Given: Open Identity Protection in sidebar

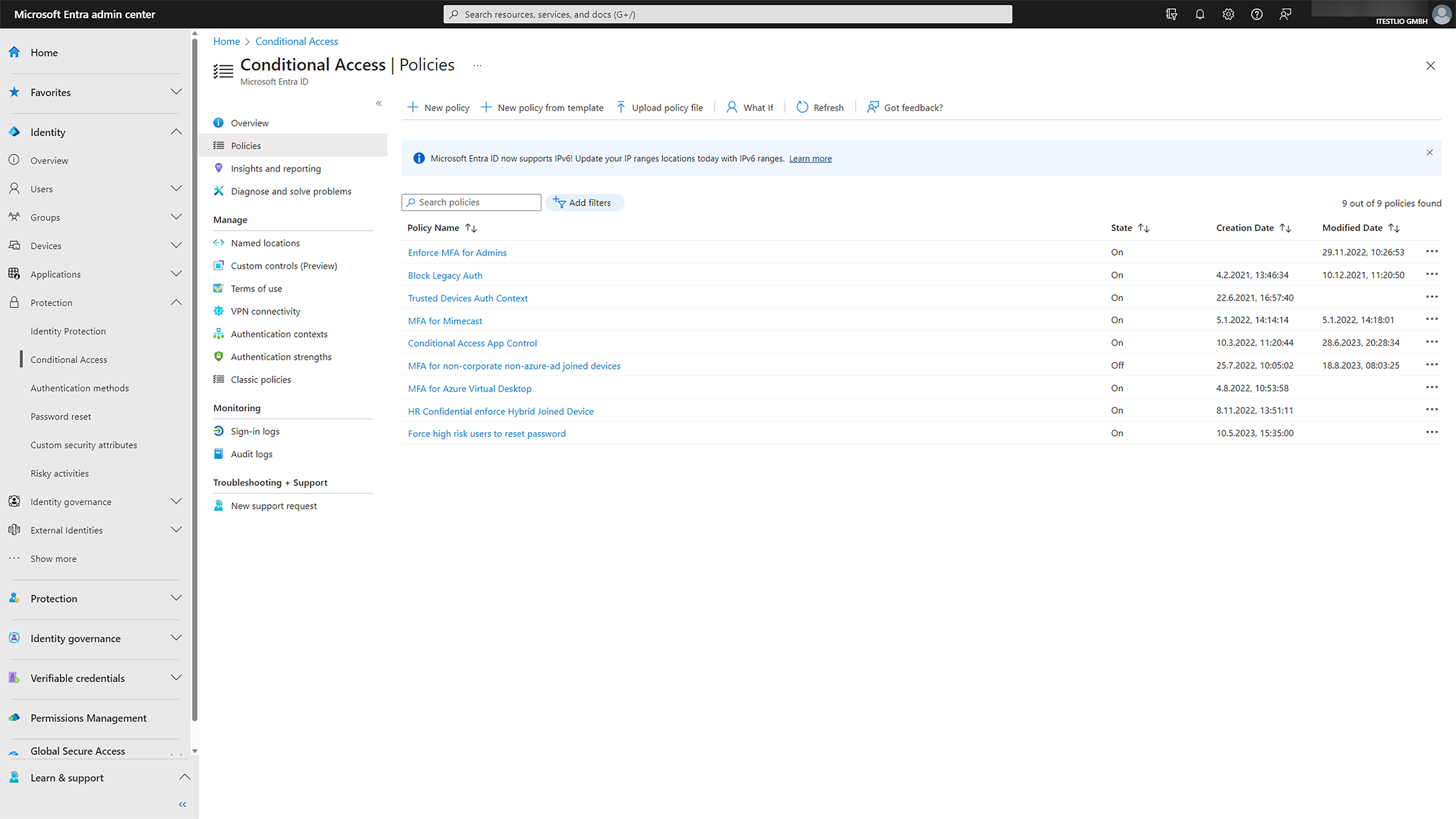Looking at the screenshot, I should [68, 331].
